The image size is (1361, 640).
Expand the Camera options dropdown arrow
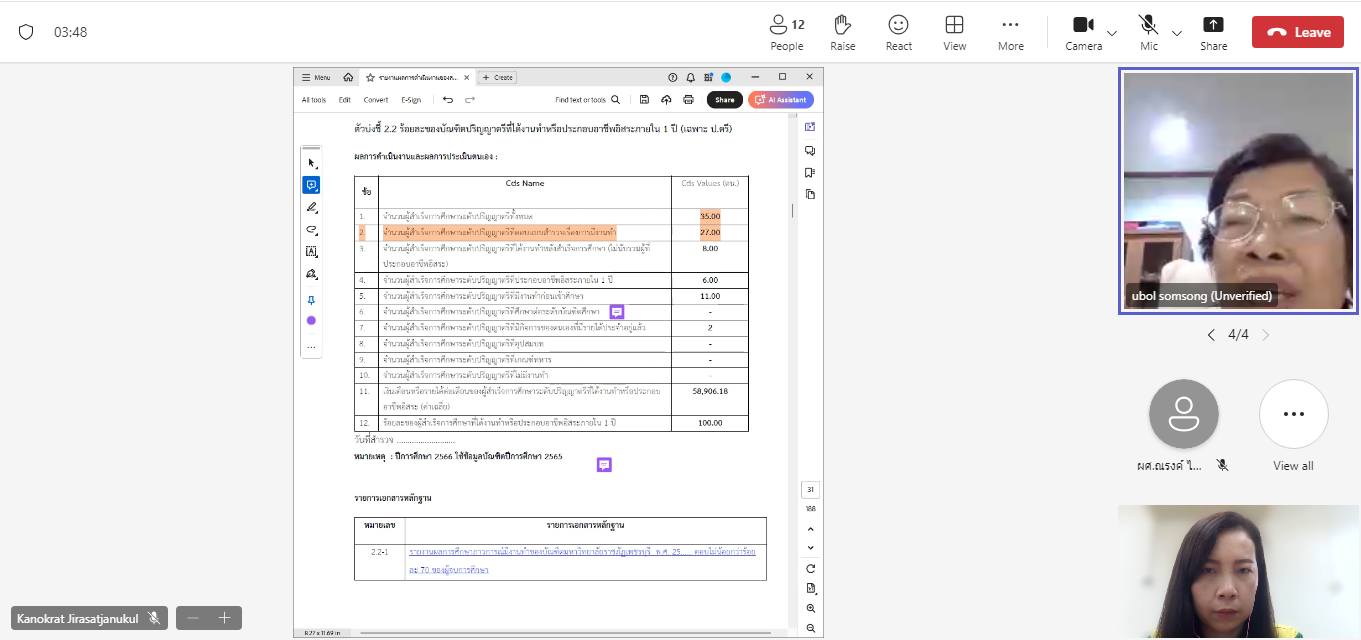click(1112, 33)
